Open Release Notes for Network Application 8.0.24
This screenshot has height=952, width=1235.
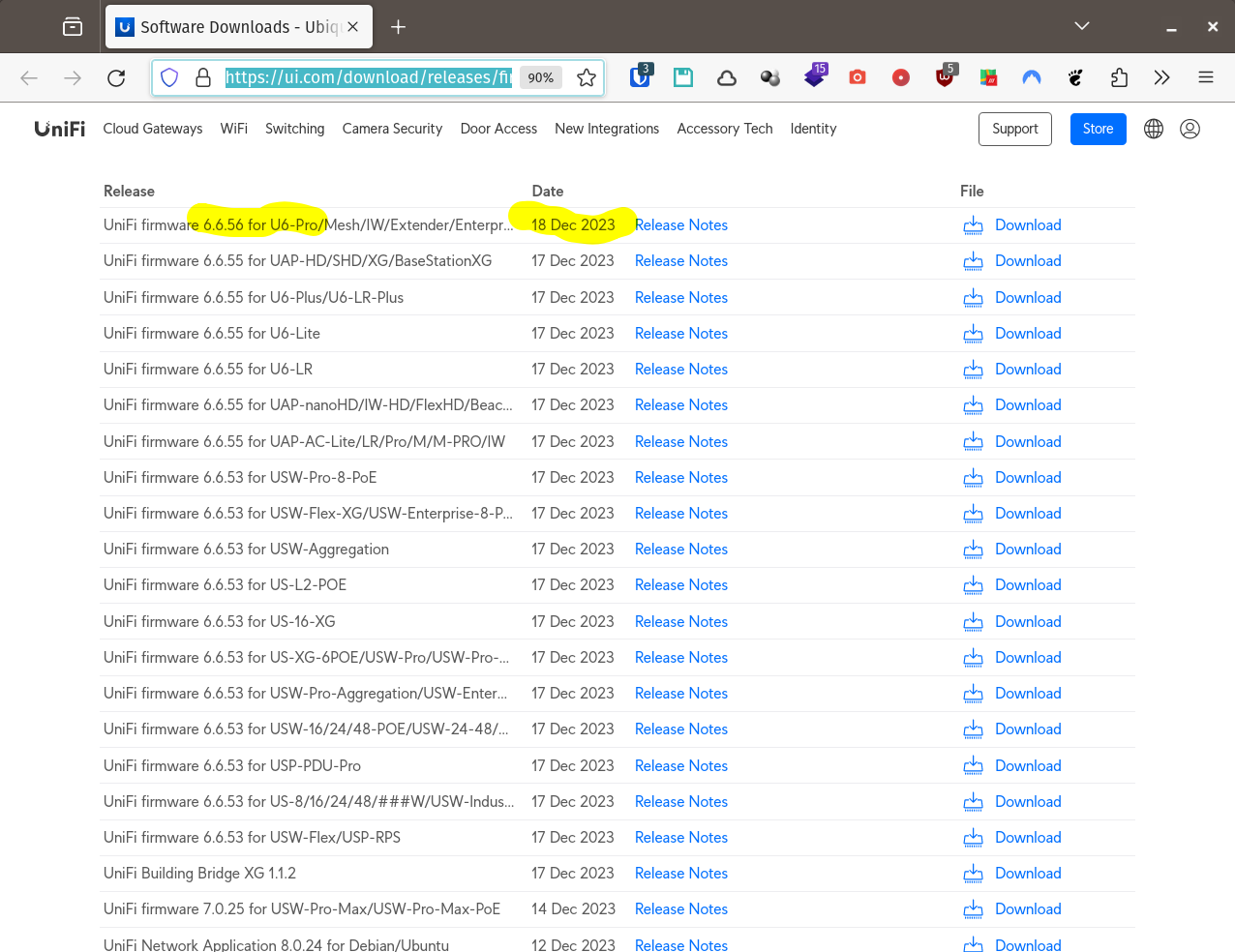click(x=681, y=944)
